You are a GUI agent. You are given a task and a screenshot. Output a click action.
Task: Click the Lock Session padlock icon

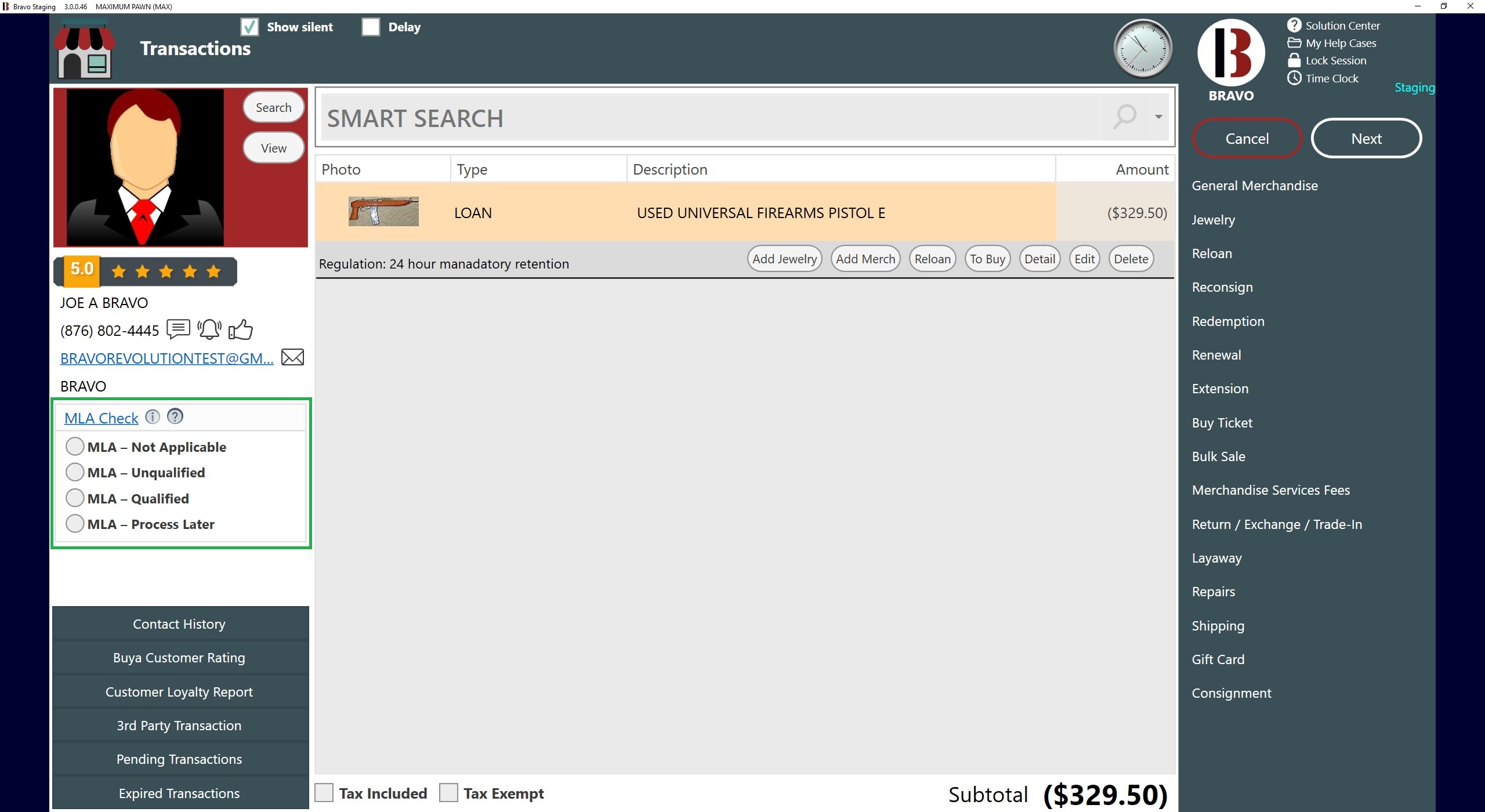pos(1294,60)
